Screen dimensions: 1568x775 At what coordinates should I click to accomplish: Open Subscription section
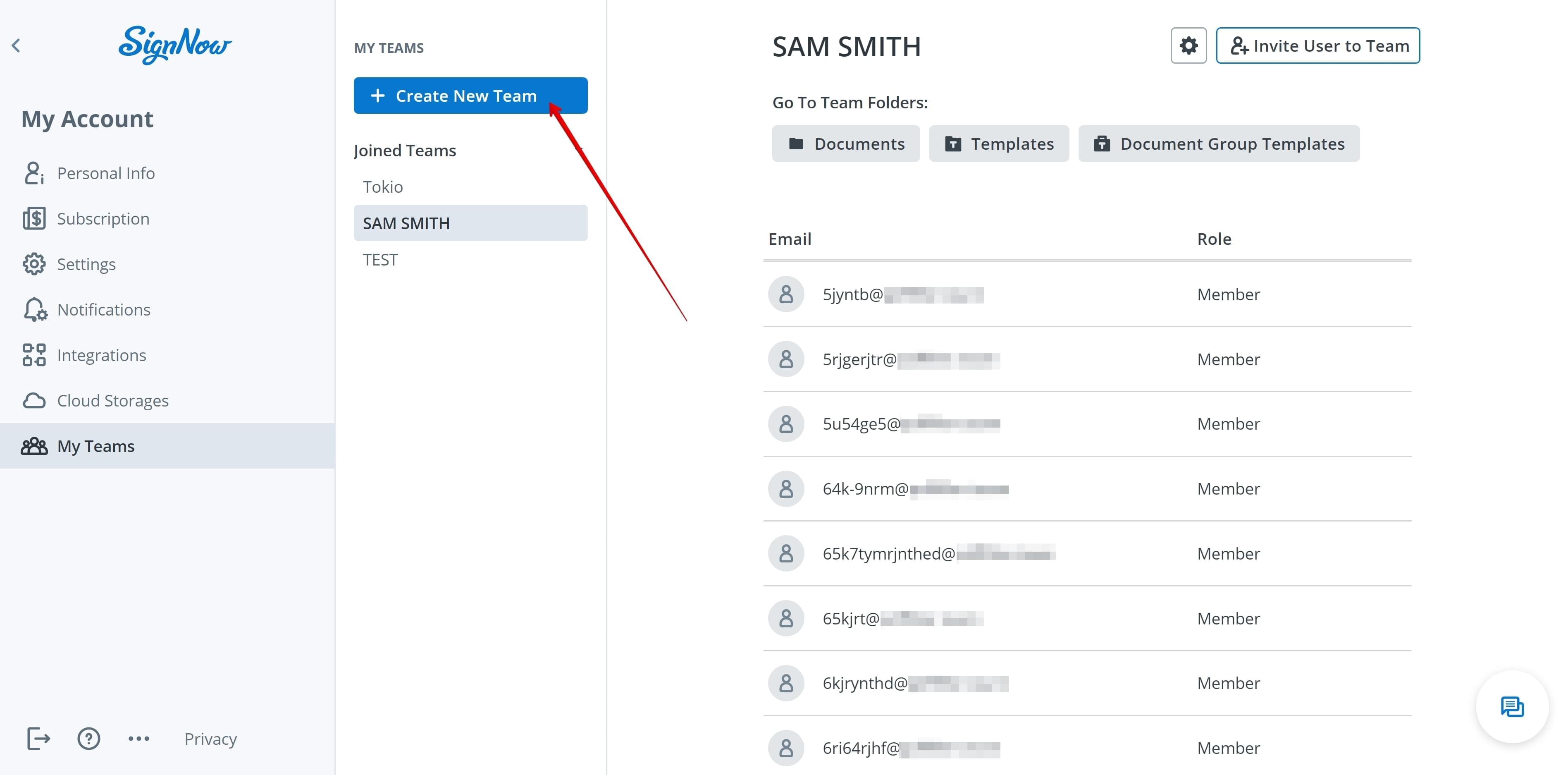tap(167, 218)
